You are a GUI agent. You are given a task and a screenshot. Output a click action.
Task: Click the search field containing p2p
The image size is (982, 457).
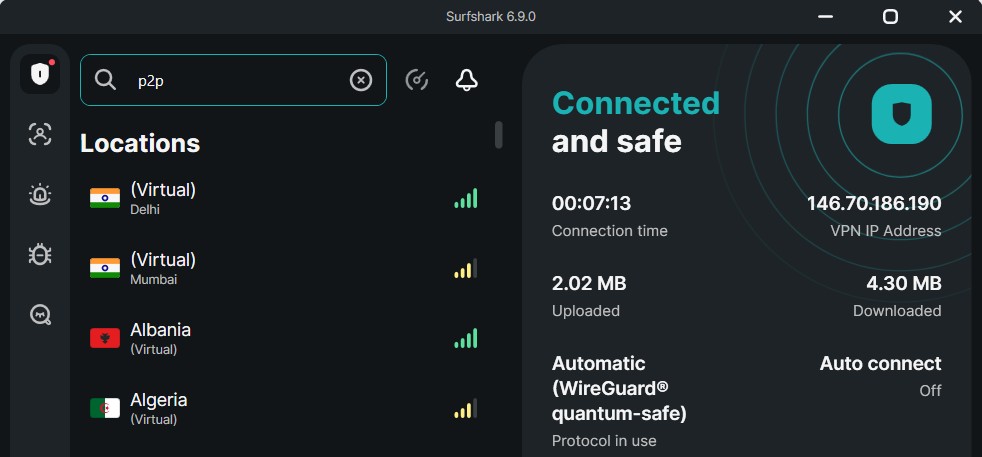(234, 80)
